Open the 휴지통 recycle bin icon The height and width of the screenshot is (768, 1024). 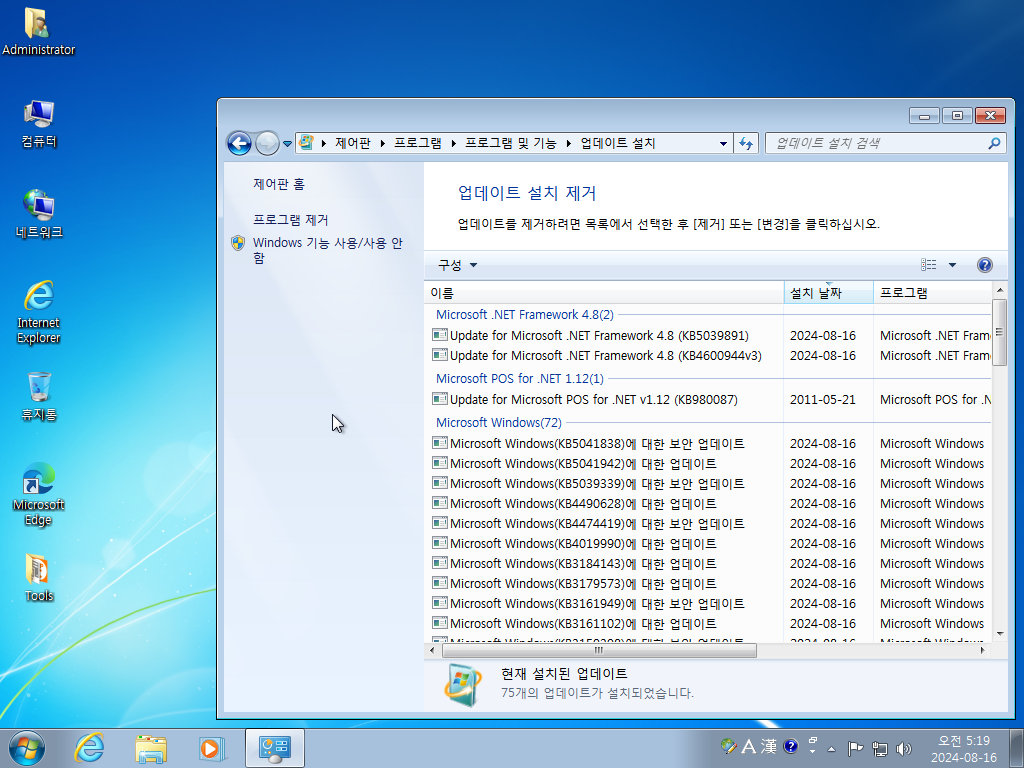coord(39,396)
